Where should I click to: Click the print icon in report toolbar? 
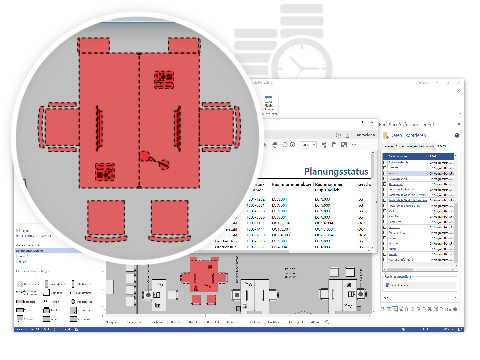tap(275, 145)
